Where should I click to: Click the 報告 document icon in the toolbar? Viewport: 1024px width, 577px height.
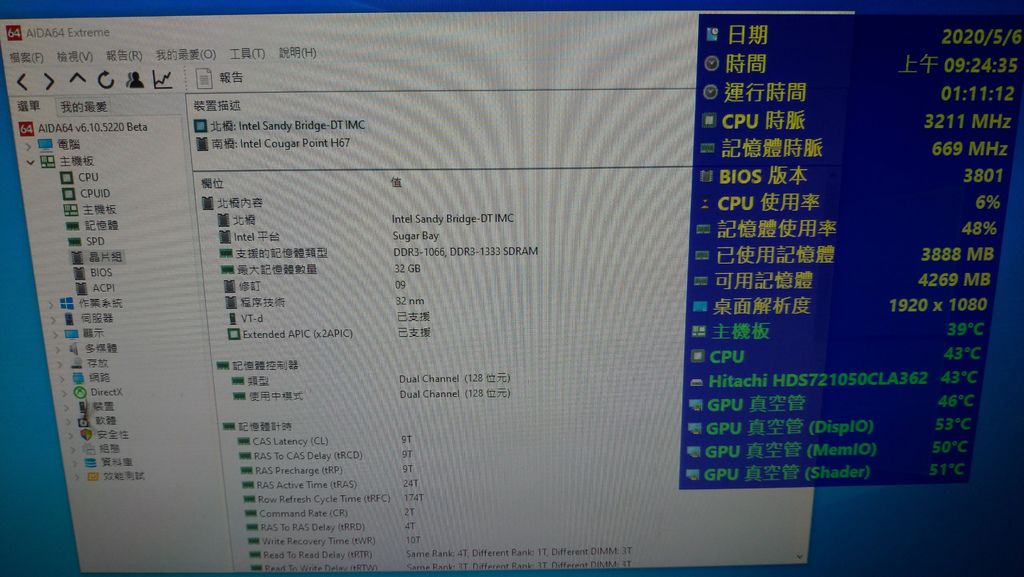click(x=204, y=78)
